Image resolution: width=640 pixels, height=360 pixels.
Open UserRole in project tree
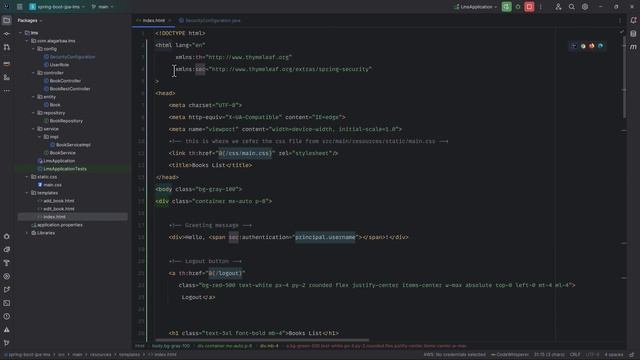tap(56, 65)
